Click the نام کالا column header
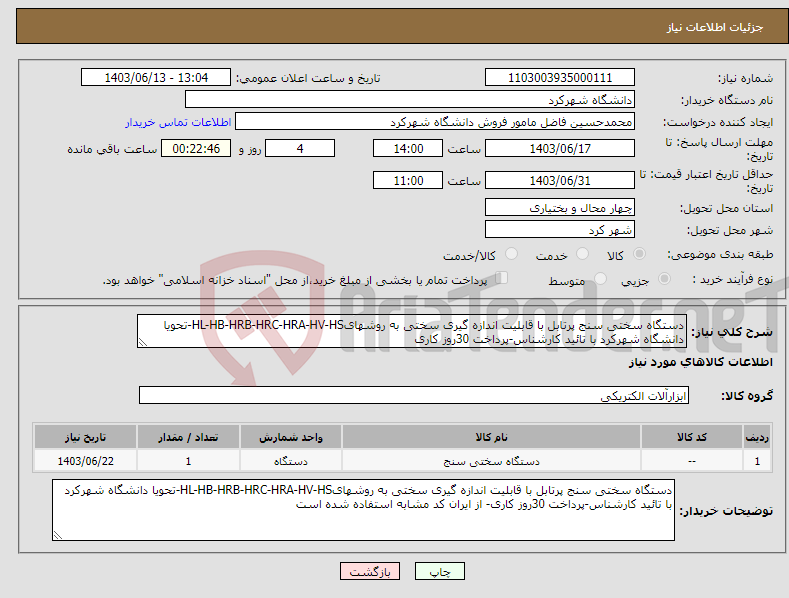This screenshot has width=789, height=598. click(x=491, y=437)
